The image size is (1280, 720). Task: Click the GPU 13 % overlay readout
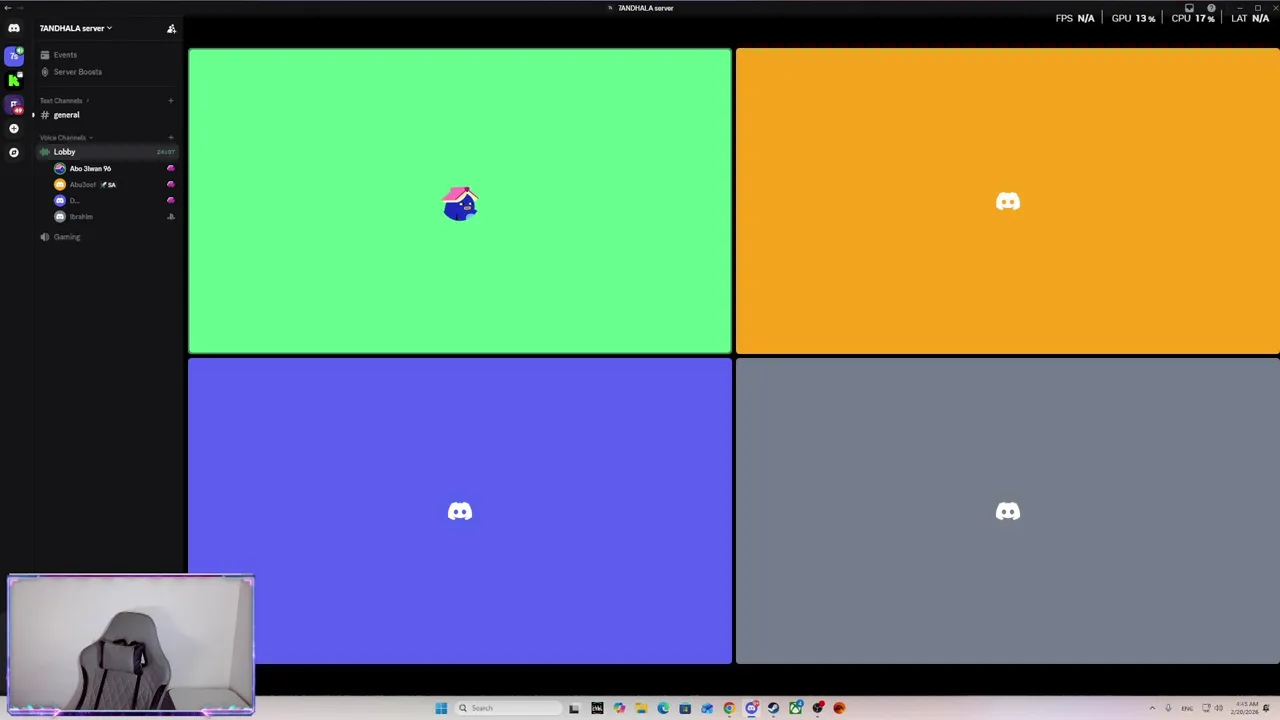[1133, 18]
